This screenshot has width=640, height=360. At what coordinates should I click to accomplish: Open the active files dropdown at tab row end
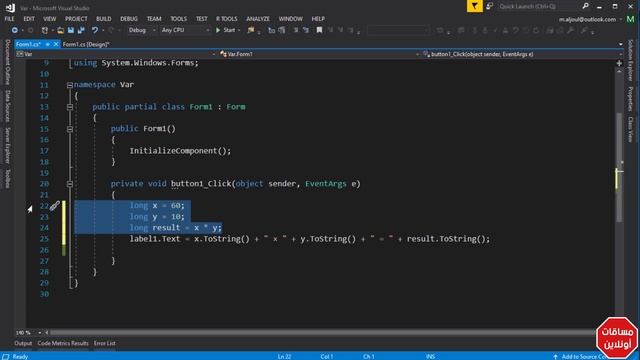621,44
